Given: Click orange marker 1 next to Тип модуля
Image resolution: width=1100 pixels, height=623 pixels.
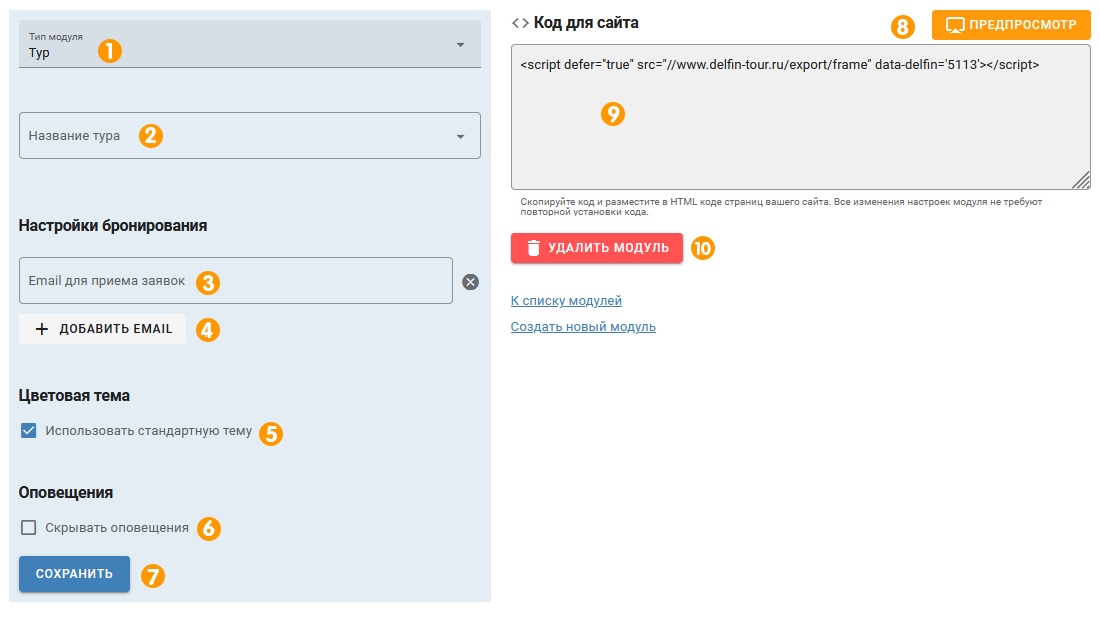Looking at the screenshot, I should coord(109,50).
